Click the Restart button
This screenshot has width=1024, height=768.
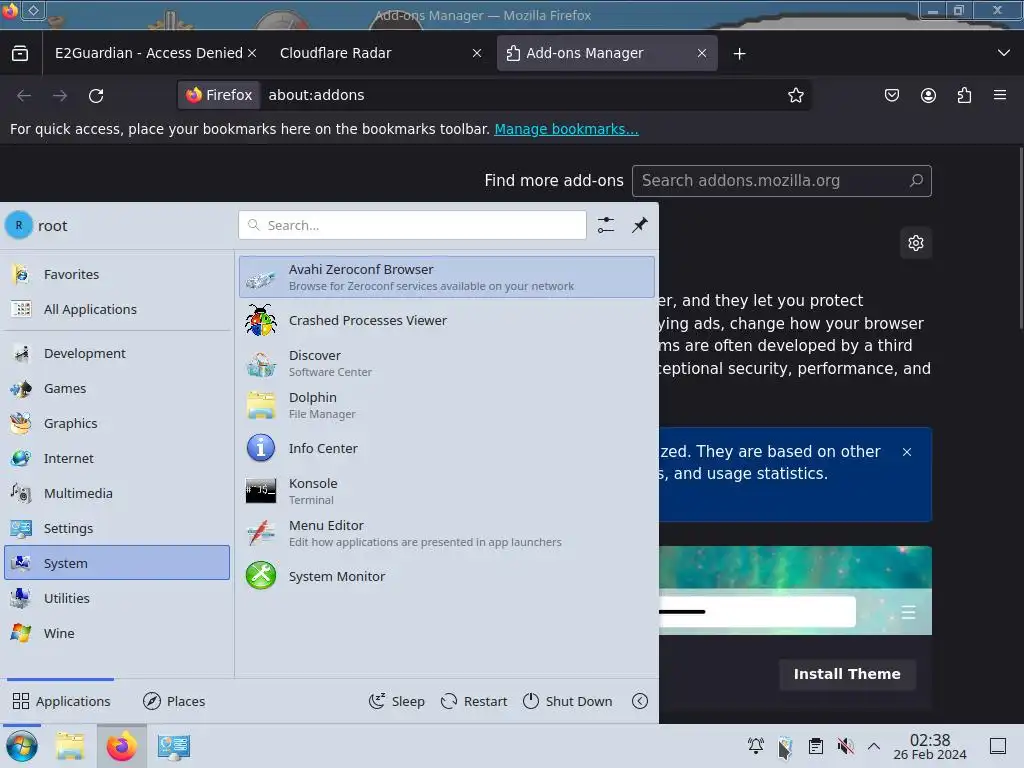click(x=474, y=701)
